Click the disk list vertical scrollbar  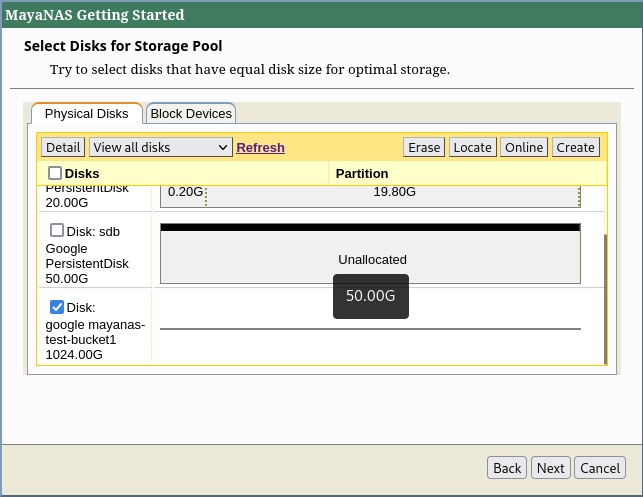point(605,300)
